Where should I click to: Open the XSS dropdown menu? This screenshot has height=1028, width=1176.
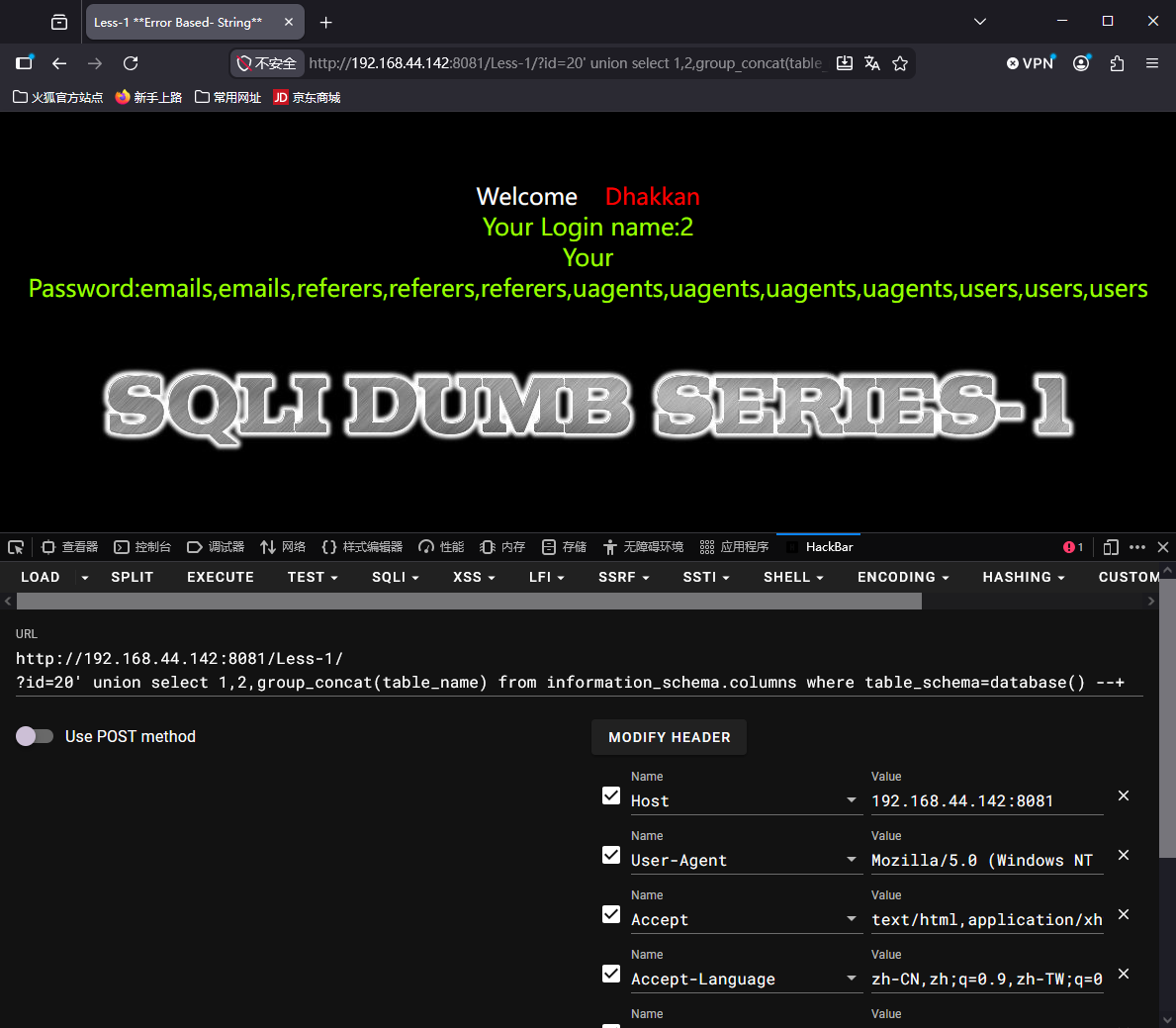tap(474, 577)
